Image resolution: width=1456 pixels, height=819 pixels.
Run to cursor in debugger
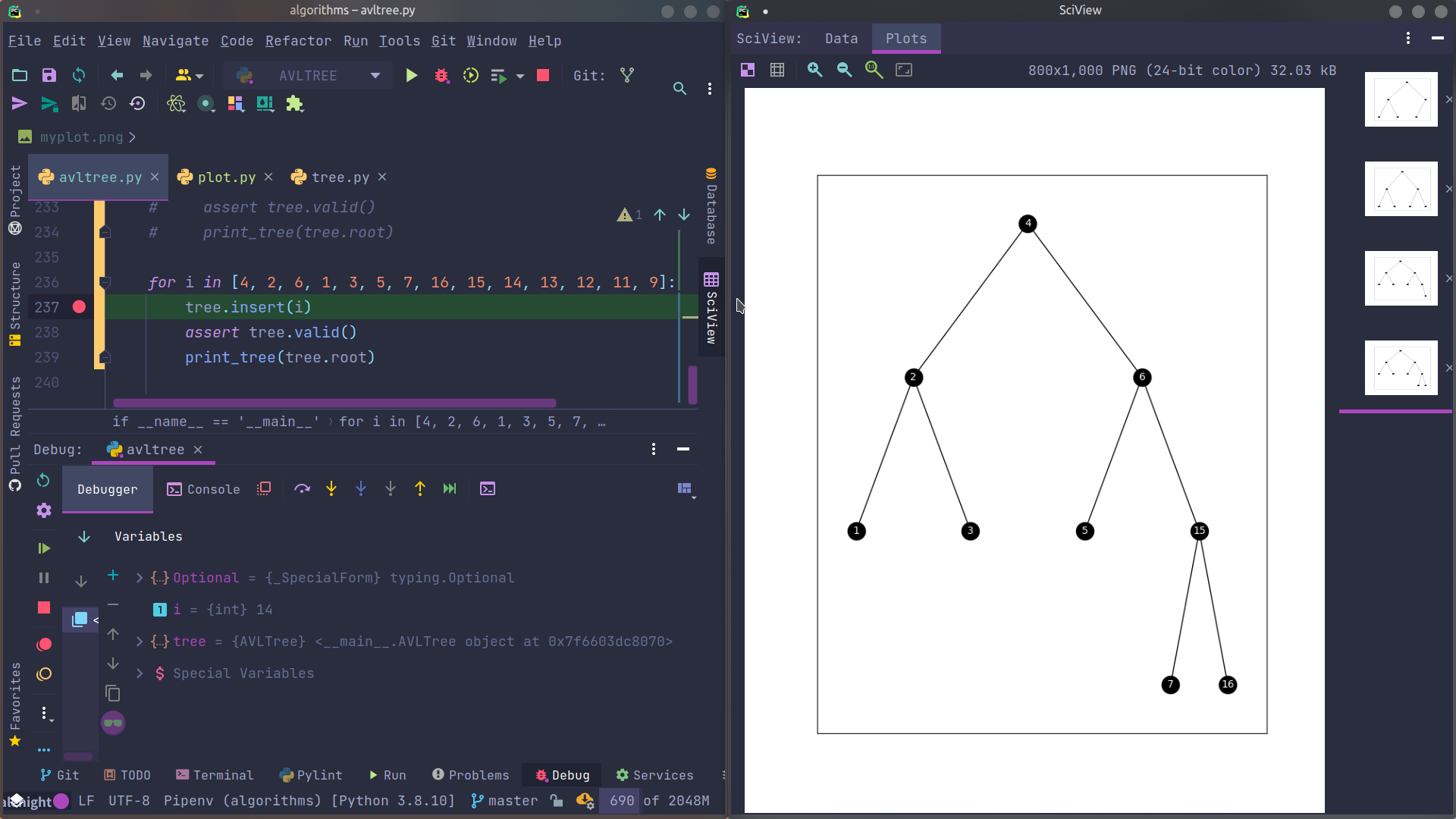click(450, 489)
